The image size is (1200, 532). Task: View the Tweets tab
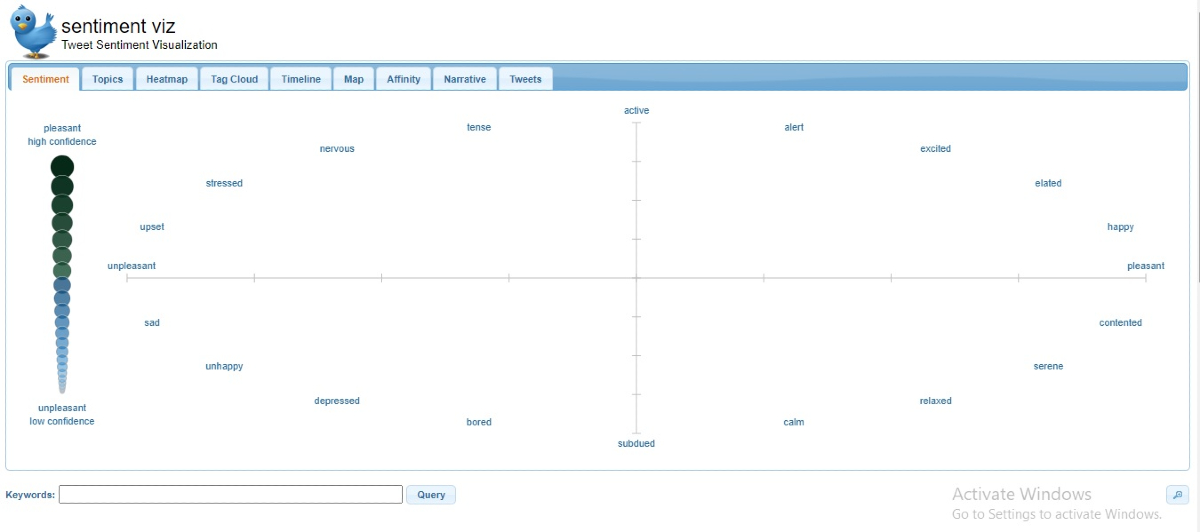point(525,79)
